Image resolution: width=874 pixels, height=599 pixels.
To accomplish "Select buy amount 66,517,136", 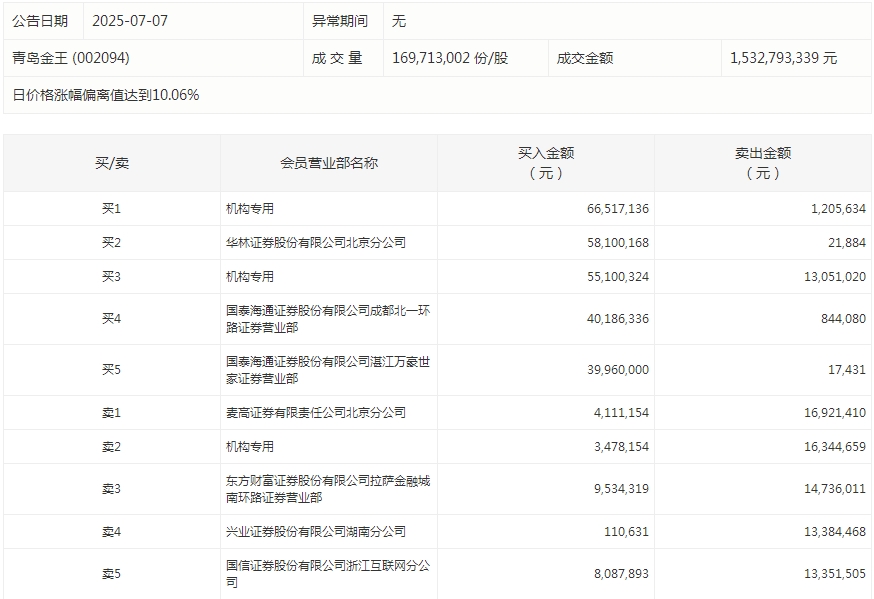I will tap(618, 209).
